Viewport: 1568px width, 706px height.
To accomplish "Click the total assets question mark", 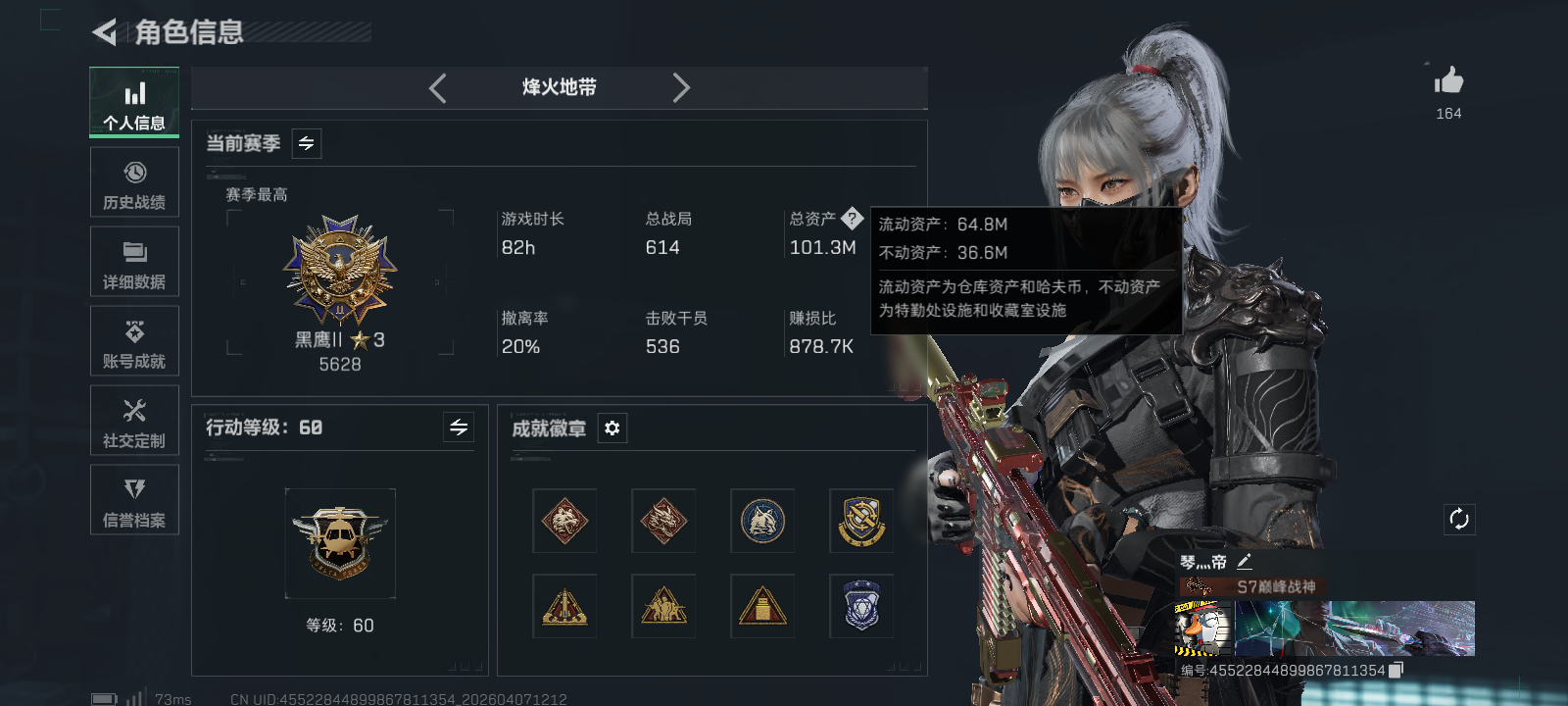I will [852, 219].
